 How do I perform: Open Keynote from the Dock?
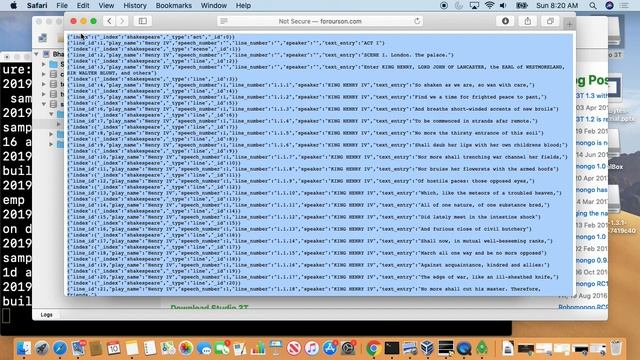276,348
